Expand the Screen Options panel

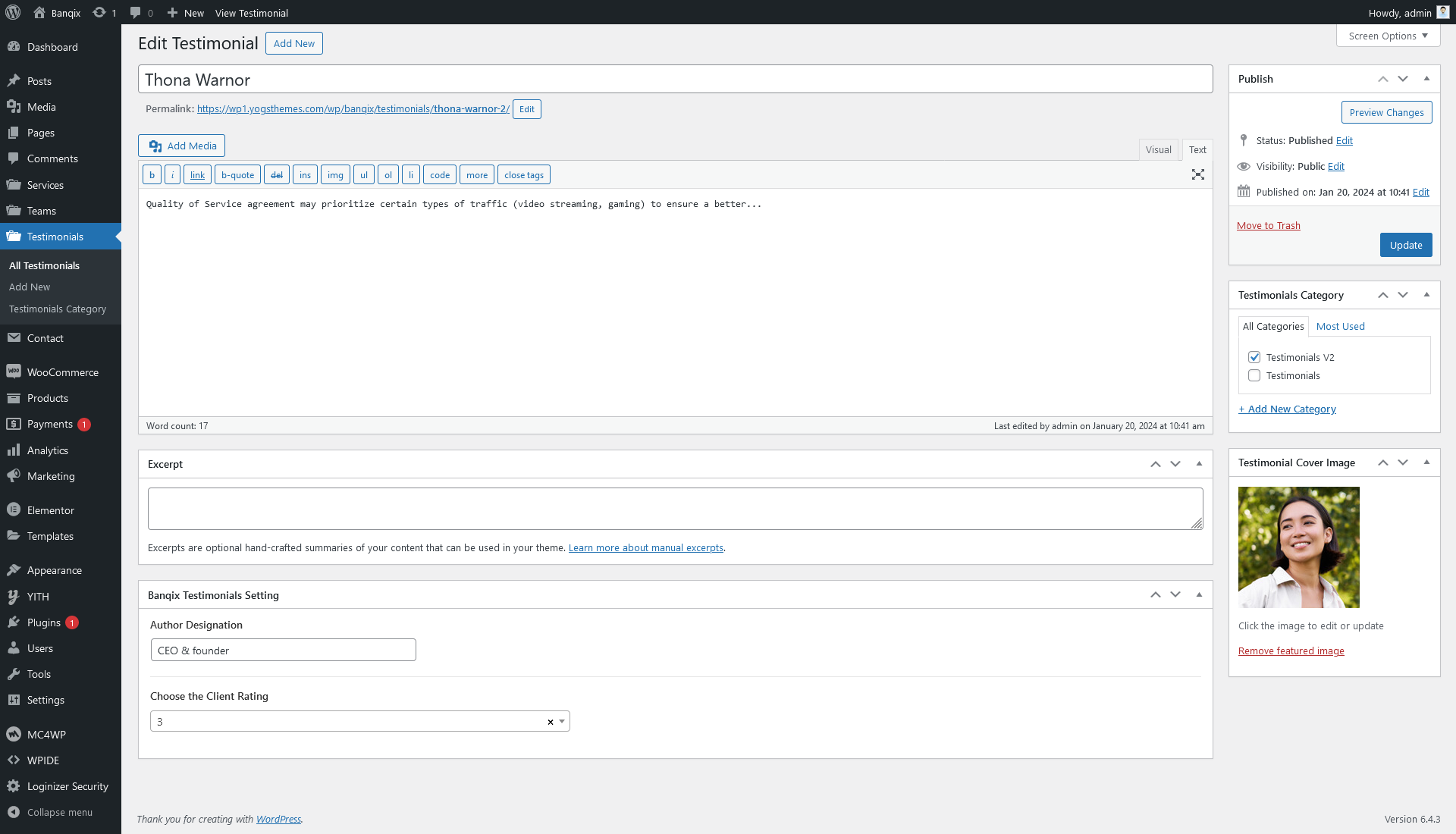(1388, 36)
